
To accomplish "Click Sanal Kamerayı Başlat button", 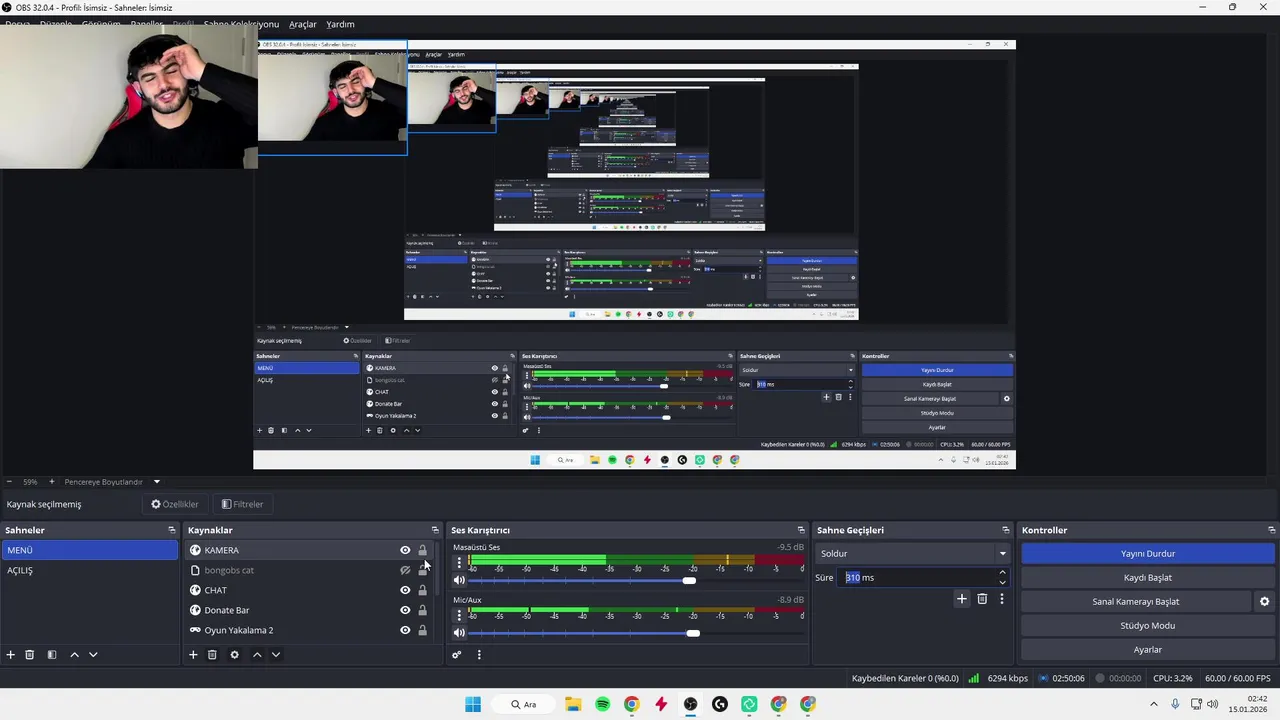I will [x=1136, y=601].
